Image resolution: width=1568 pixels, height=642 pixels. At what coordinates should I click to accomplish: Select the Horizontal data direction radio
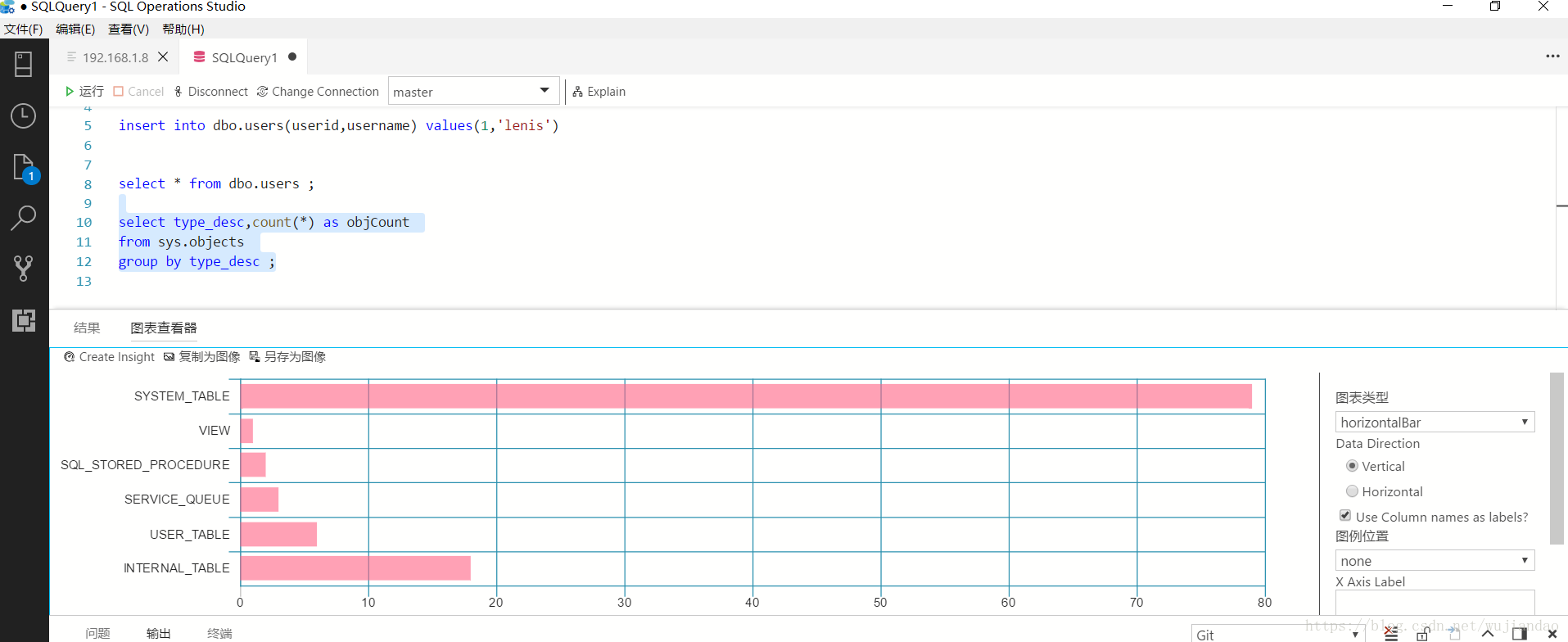pyautogui.click(x=1352, y=491)
